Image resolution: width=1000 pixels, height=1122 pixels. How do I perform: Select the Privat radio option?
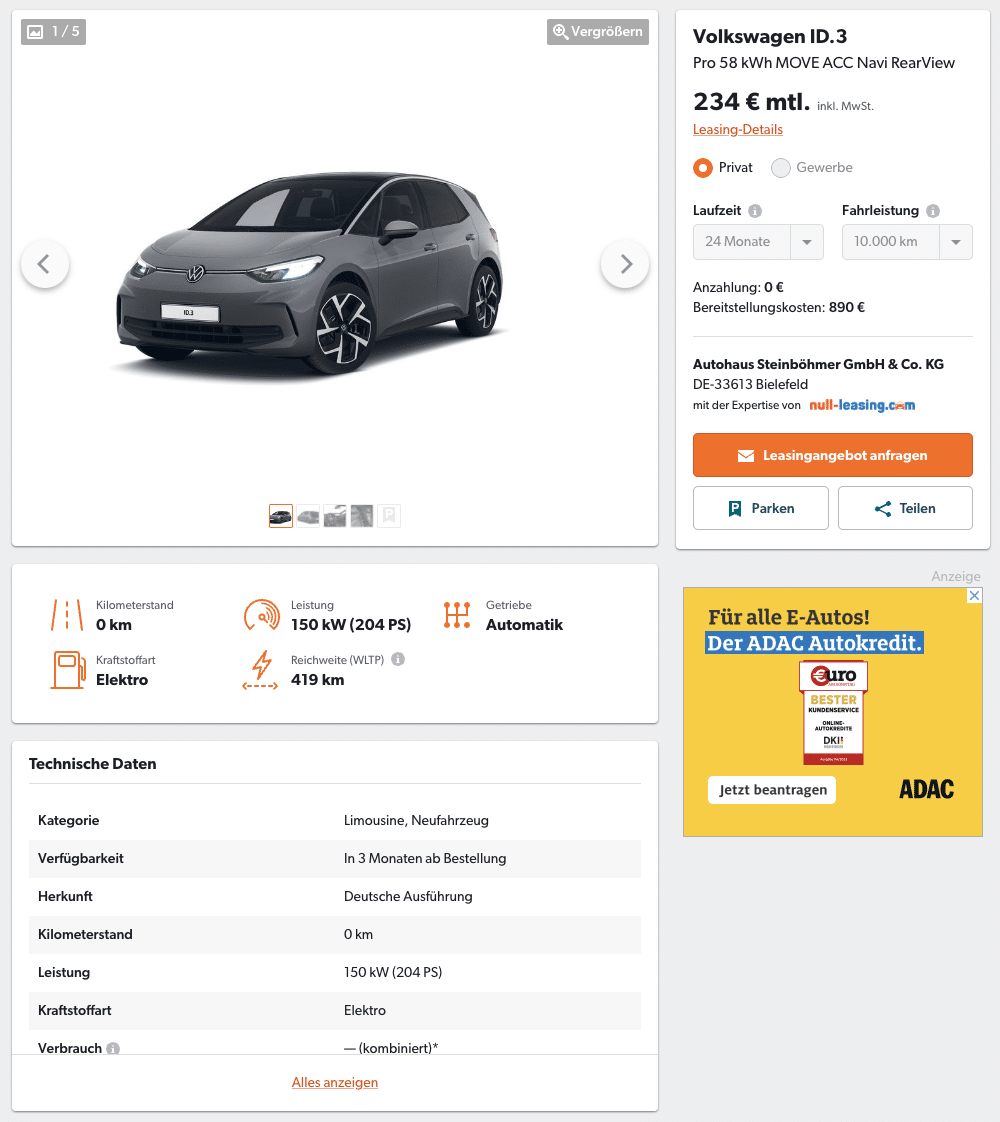click(x=702, y=167)
